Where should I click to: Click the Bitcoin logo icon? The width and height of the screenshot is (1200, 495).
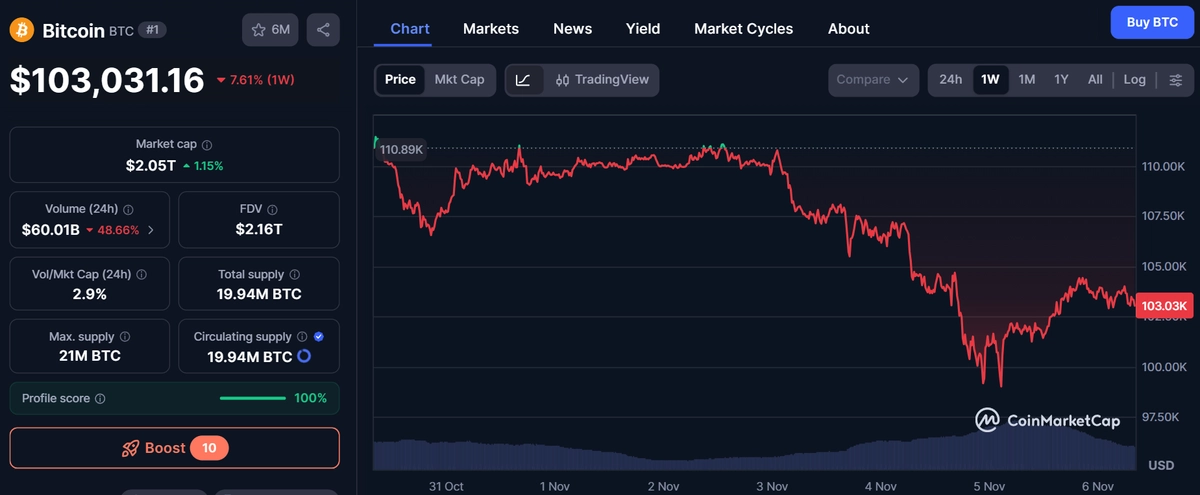pyautogui.click(x=22, y=30)
